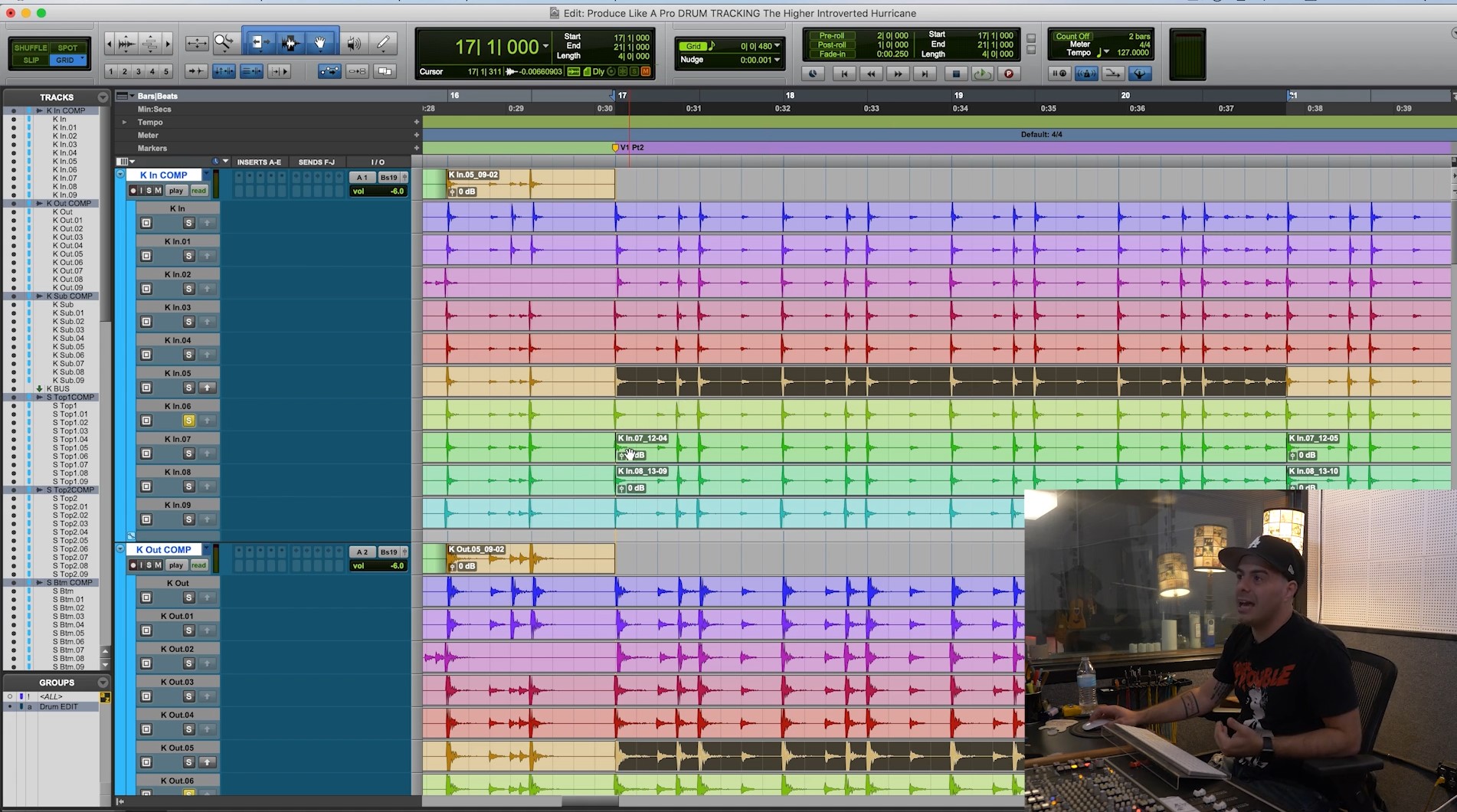1457x812 pixels.
Task: Toggle Insertion Follows Playback button
Action: coord(280,71)
